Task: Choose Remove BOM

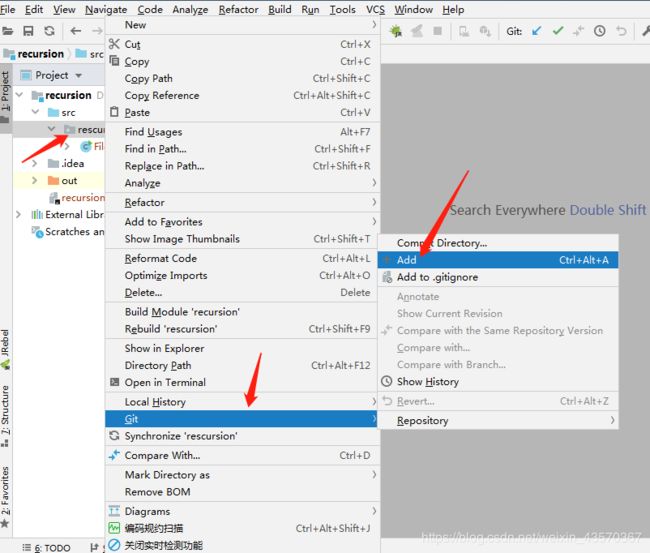Action: 243,492
